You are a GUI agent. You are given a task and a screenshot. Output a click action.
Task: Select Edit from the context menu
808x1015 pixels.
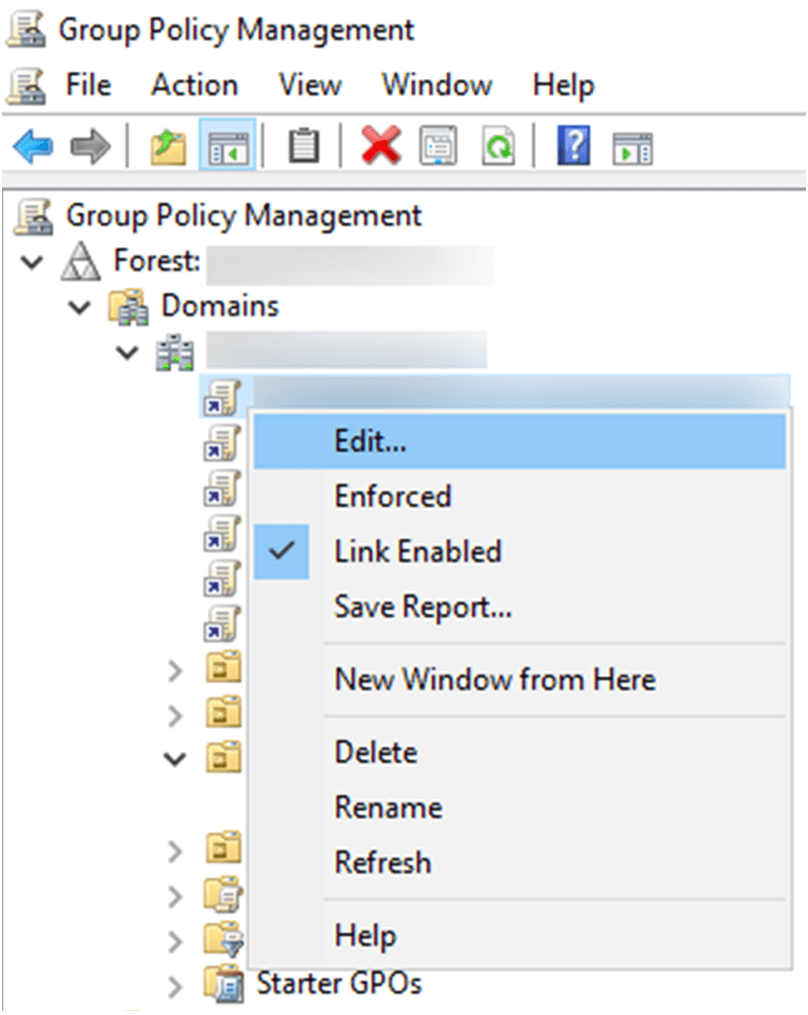[x=369, y=441]
